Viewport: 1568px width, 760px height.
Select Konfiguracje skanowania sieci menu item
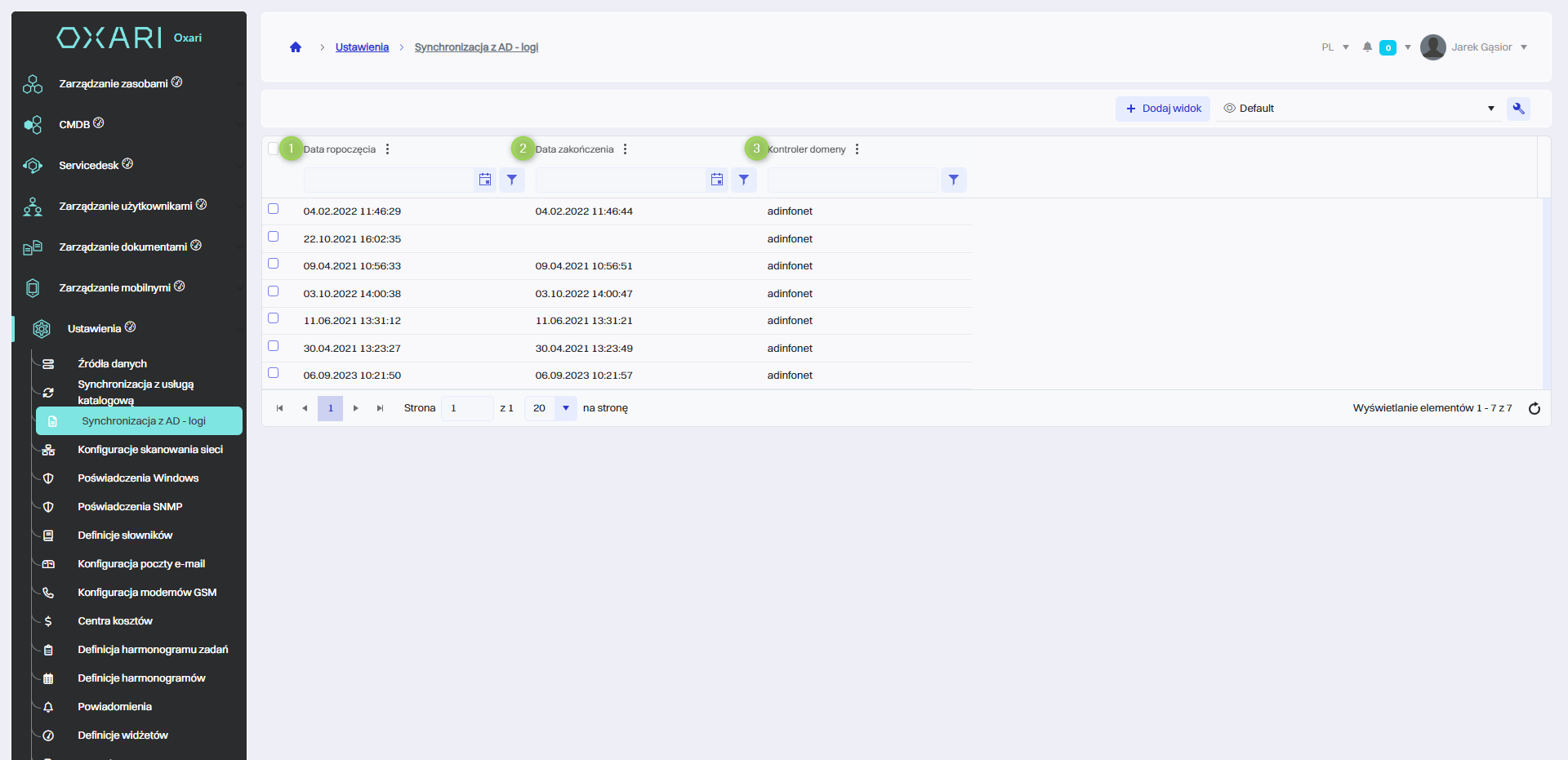(x=149, y=450)
